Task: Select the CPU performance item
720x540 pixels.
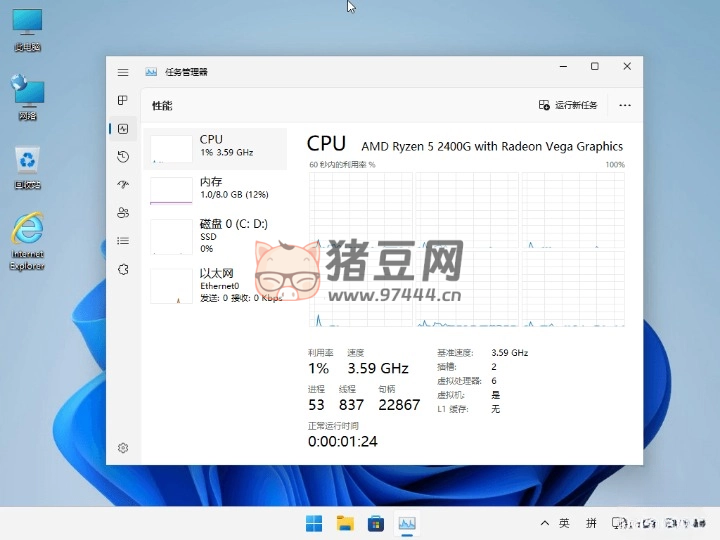Action: coord(215,147)
